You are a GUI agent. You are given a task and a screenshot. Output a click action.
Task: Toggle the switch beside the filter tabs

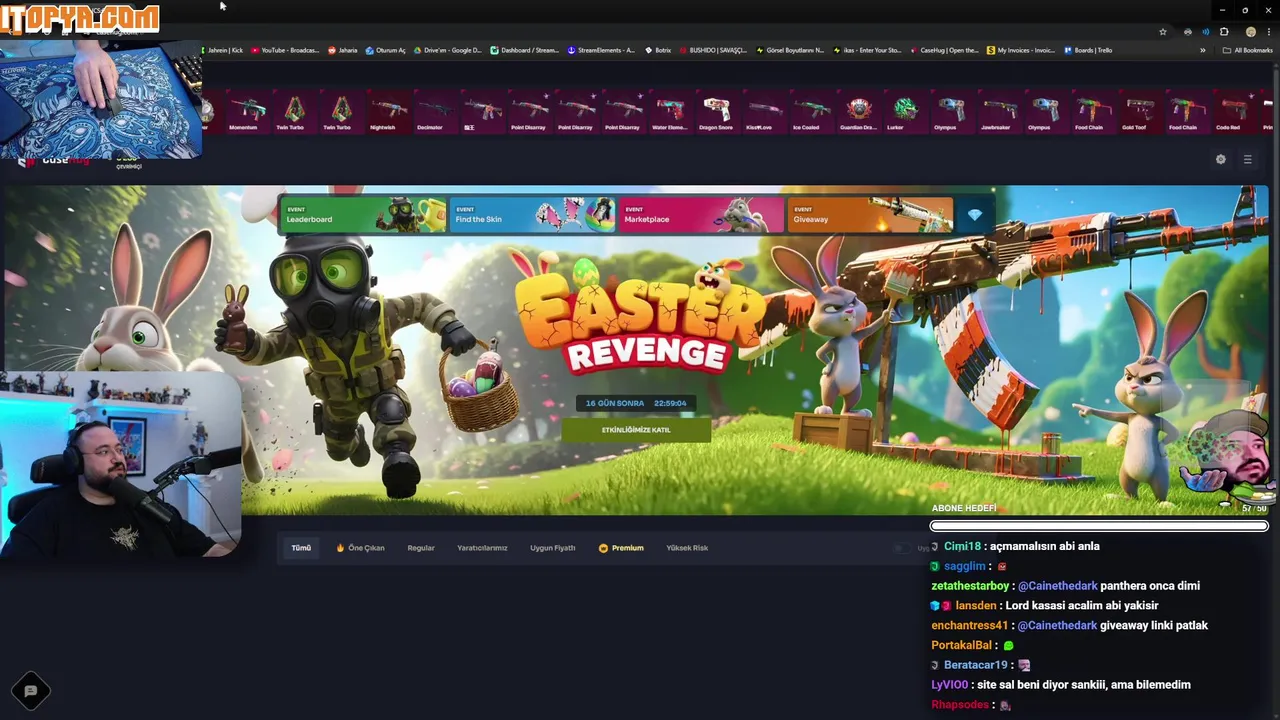pyautogui.click(x=903, y=548)
